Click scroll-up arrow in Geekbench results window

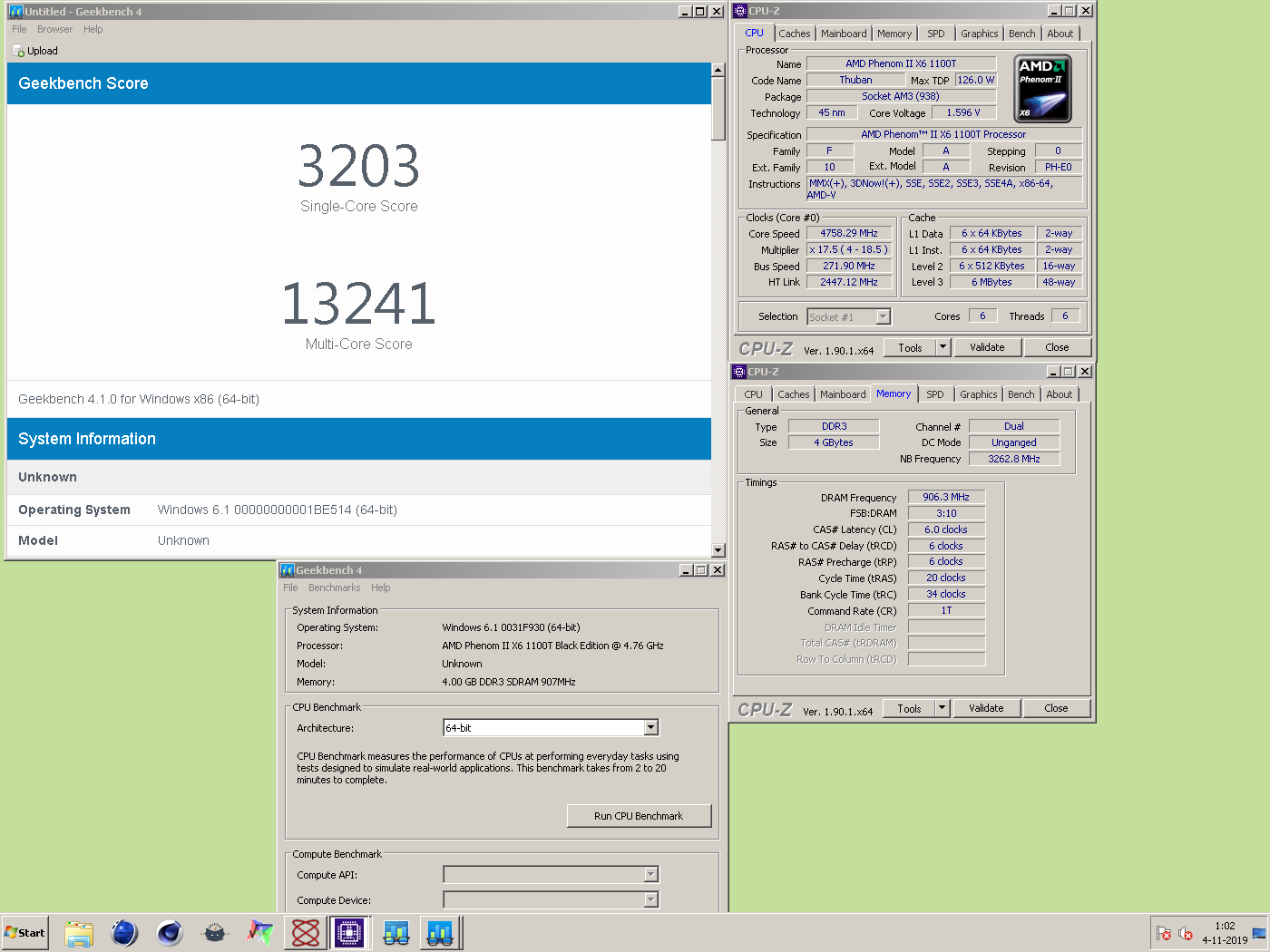pos(718,70)
